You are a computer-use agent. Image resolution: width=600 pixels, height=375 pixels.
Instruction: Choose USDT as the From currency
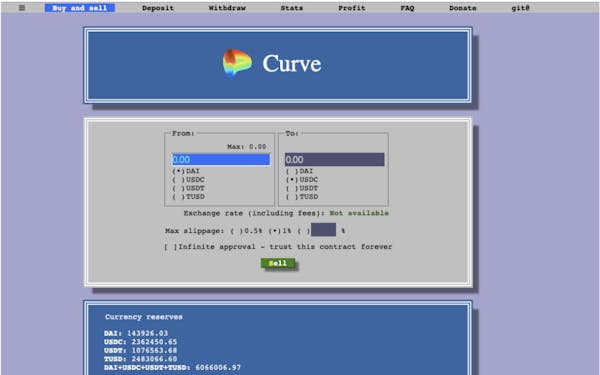[x=188, y=188]
